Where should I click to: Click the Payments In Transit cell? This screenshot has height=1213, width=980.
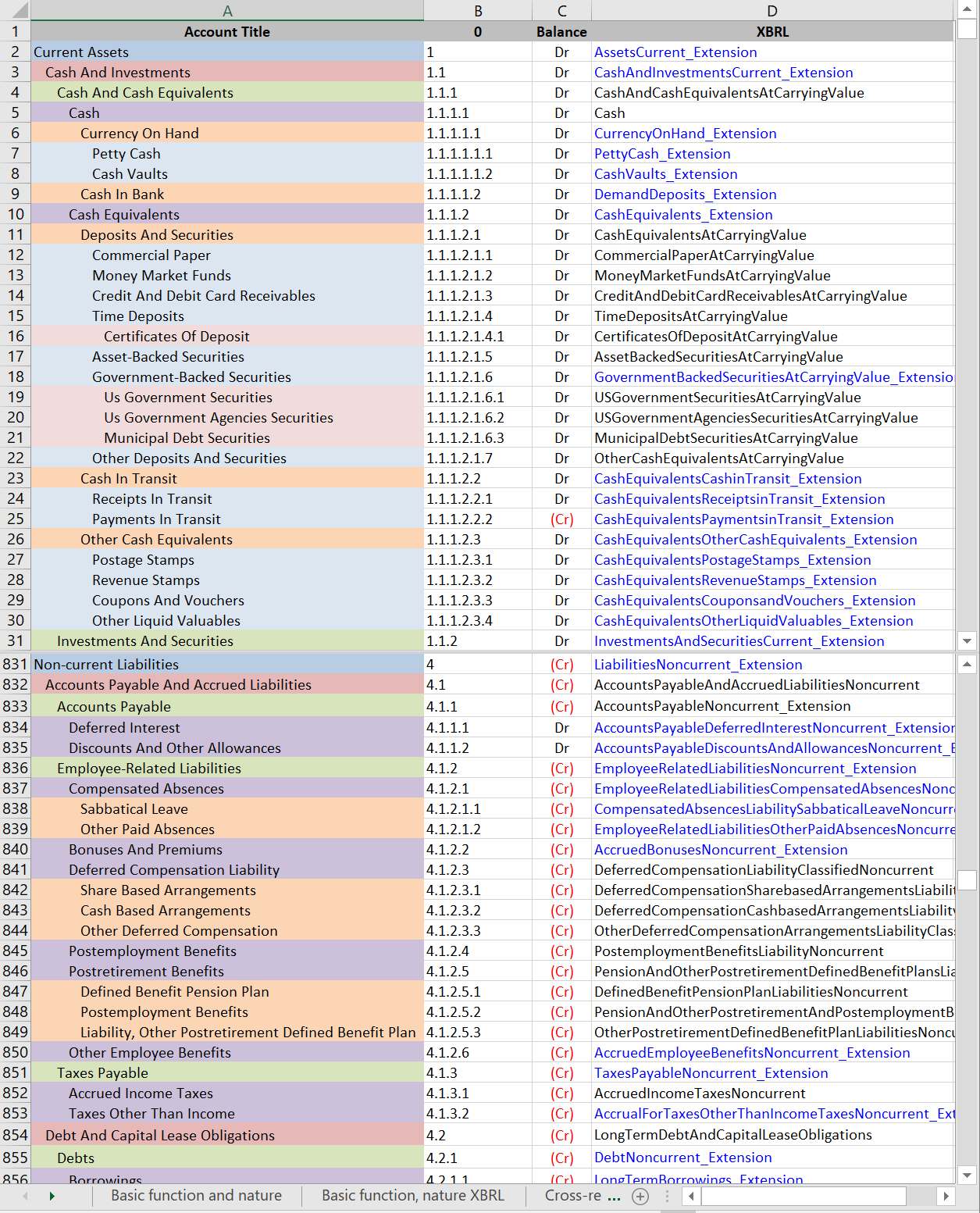227,519
